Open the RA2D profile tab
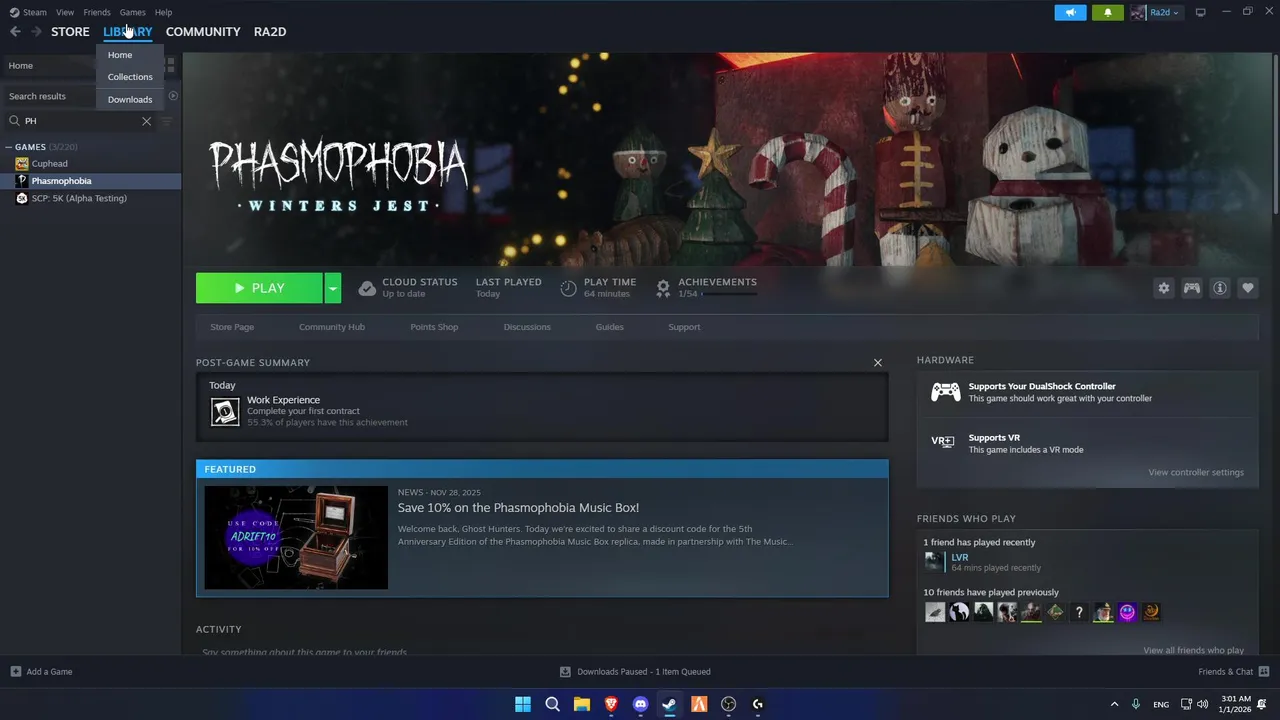This screenshot has width=1280, height=720. 270,32
